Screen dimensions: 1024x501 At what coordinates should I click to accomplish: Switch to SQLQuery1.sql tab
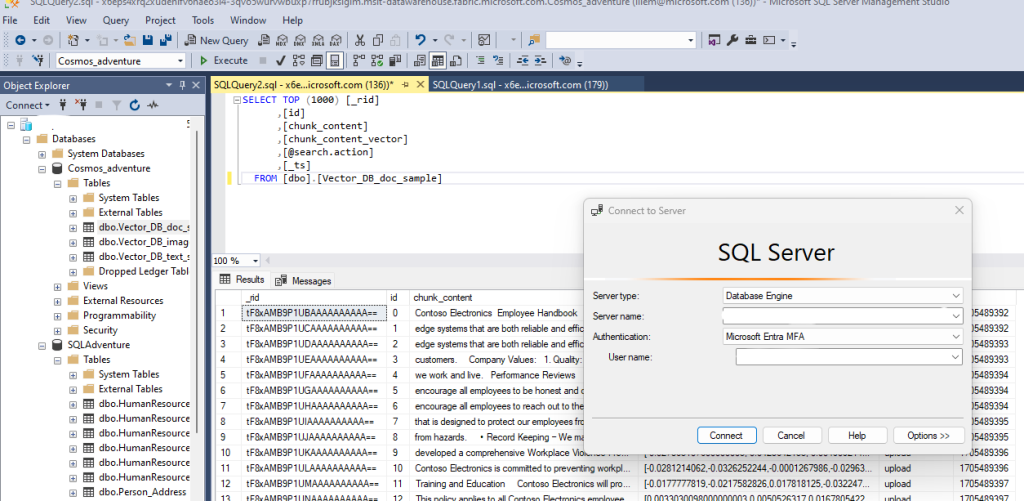pos(520,85)
